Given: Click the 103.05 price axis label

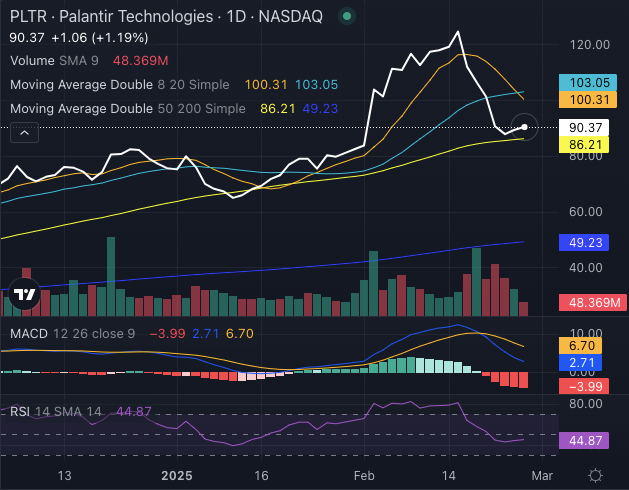Looking at the screenshot, I should click(x=588, y=82).
